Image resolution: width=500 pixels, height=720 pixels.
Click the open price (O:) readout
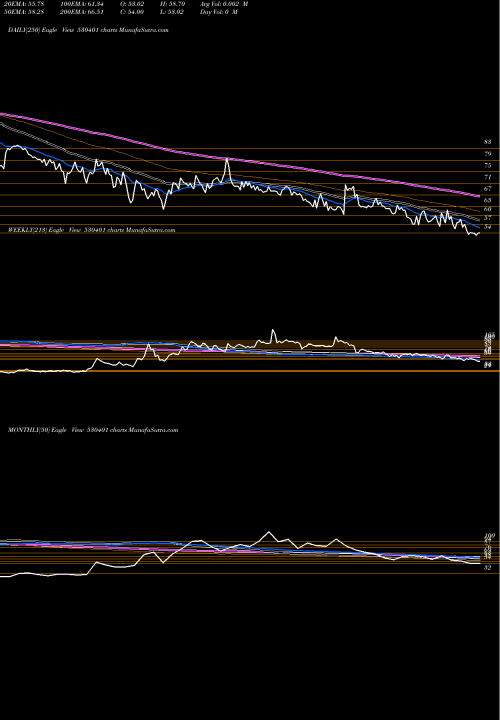[x=132, y=4]
